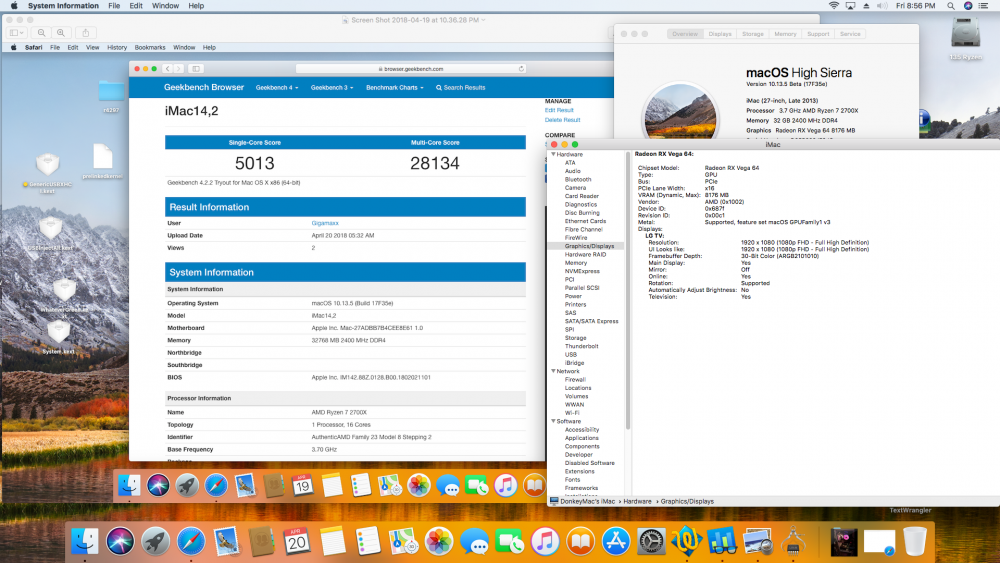1000x563 pixels.
Task: Open System Information chip icon in Dock
Action: click(793, 541)
